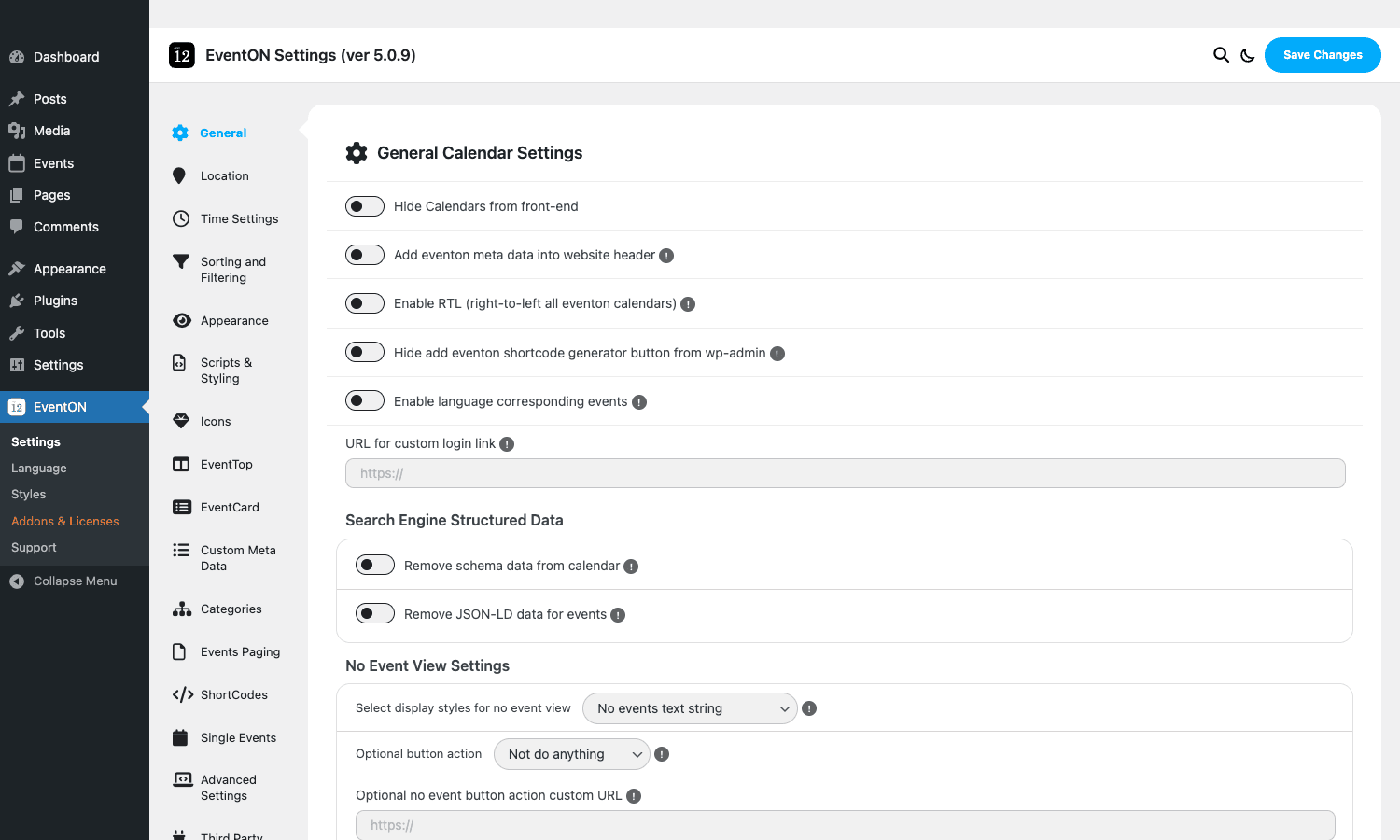Open WordPress Settings sidebar item
1400x840 pixels.
(75, 365)
